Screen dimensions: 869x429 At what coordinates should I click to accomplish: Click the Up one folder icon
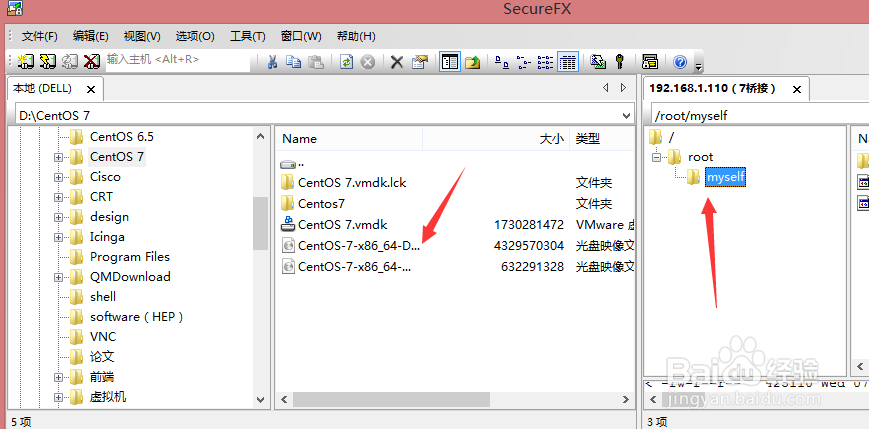473,62
